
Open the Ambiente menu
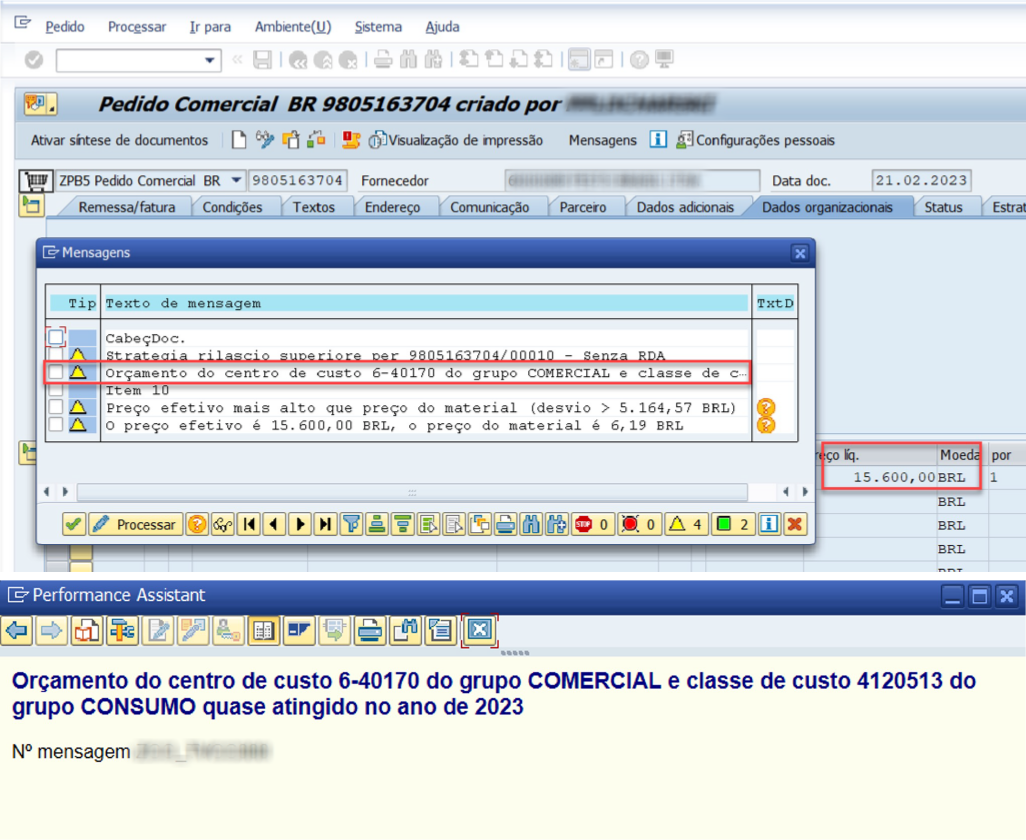[292, 27]
